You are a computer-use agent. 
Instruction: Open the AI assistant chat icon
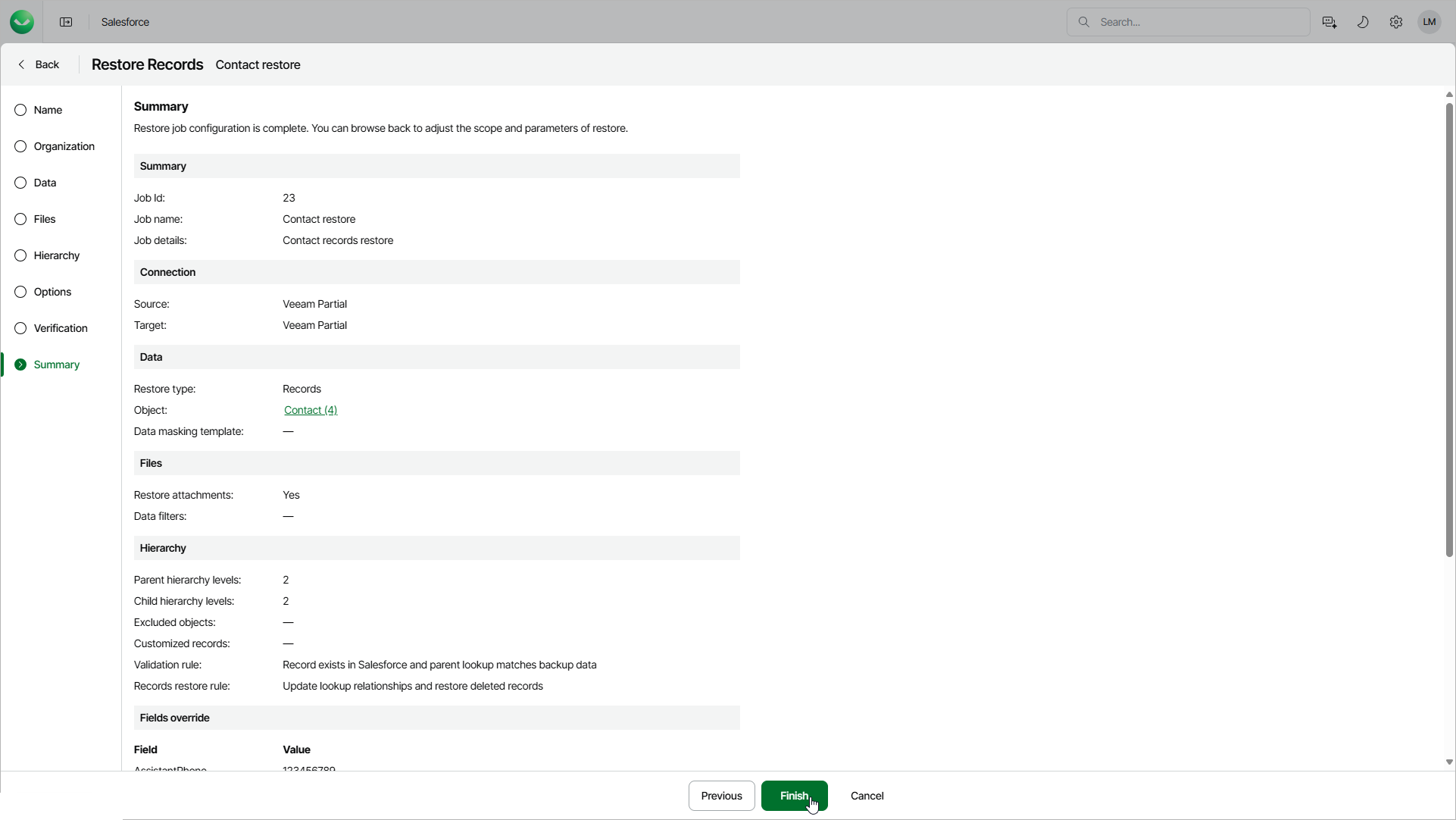(1329, 22)
